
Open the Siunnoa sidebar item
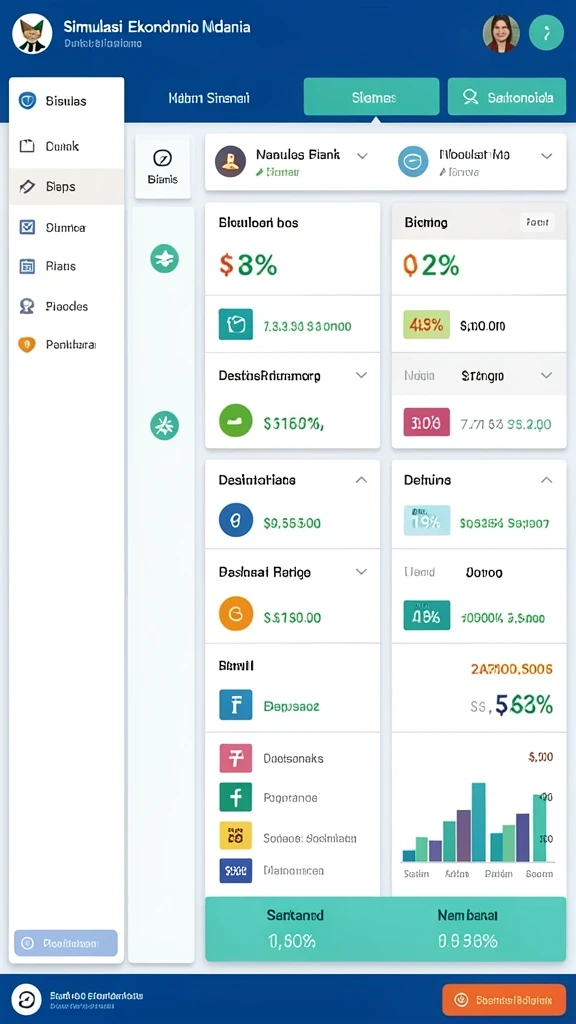pos(66,227)
